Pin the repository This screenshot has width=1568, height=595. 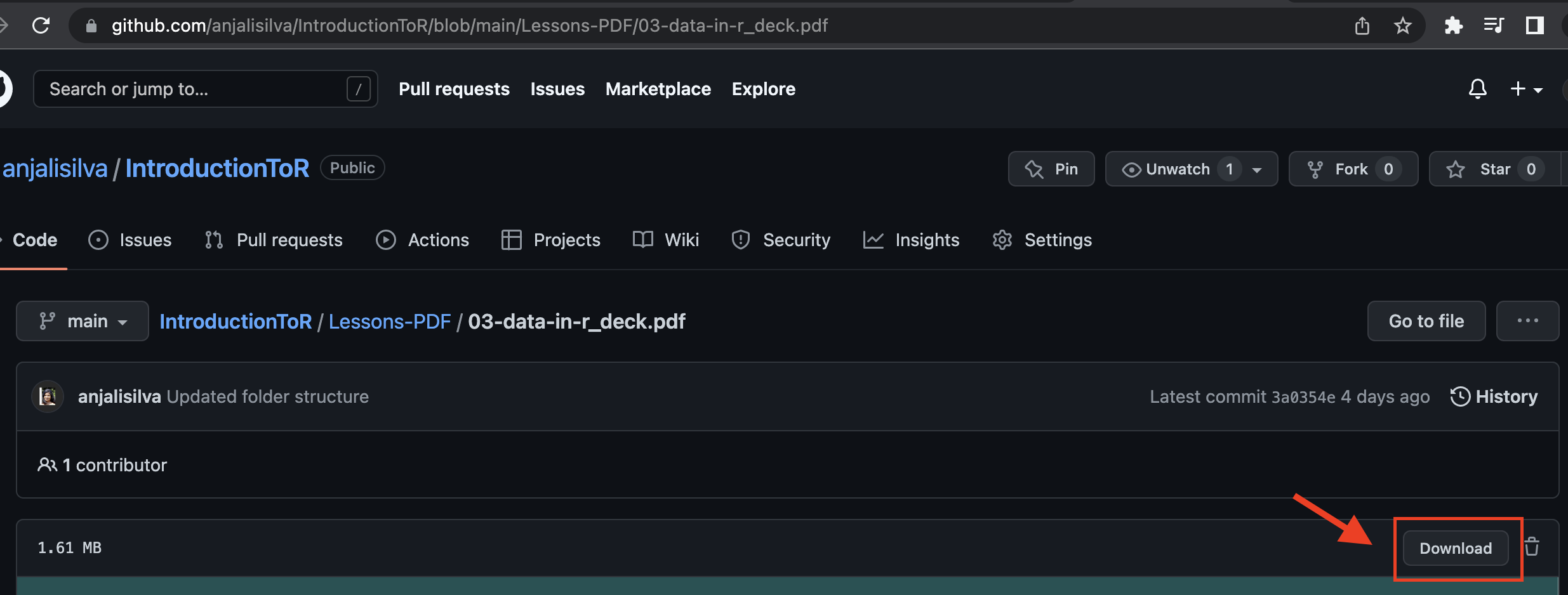tap(1051, 169)
